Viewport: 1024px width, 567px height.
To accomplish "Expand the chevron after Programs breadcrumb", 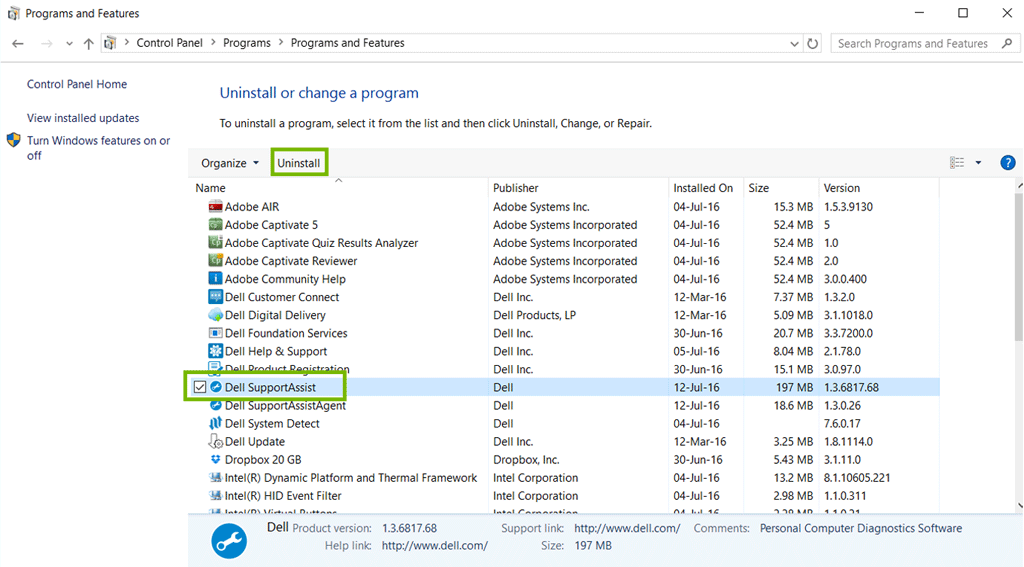I will coord(281,42).
